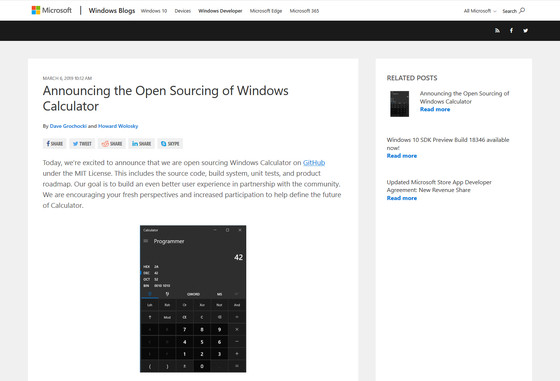This screenshot has width=560, height=381.
Task: Select the Windows Developer menu item
Action: (220, 11)
